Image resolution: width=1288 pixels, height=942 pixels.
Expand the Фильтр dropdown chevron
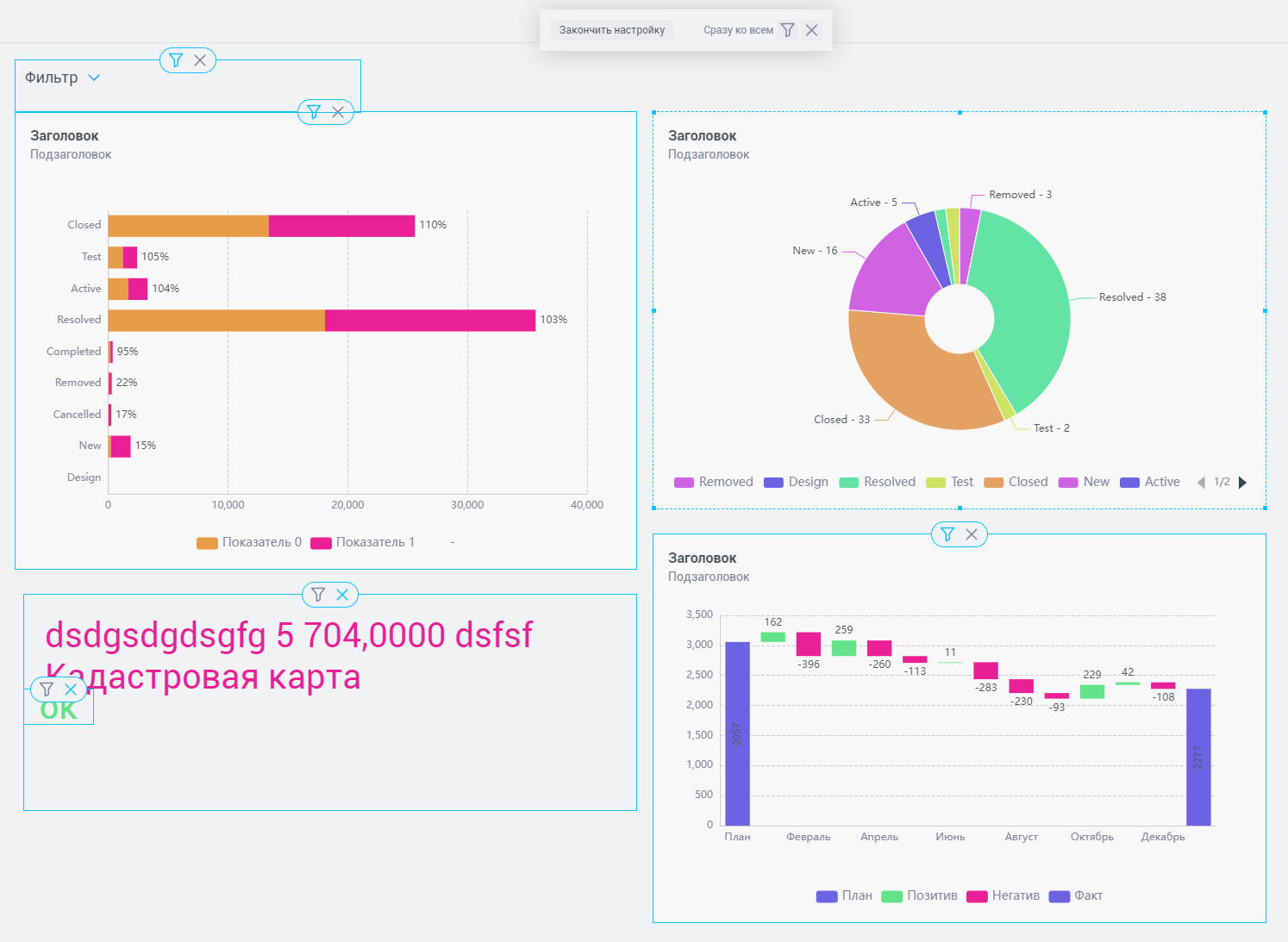click(94, 78)
